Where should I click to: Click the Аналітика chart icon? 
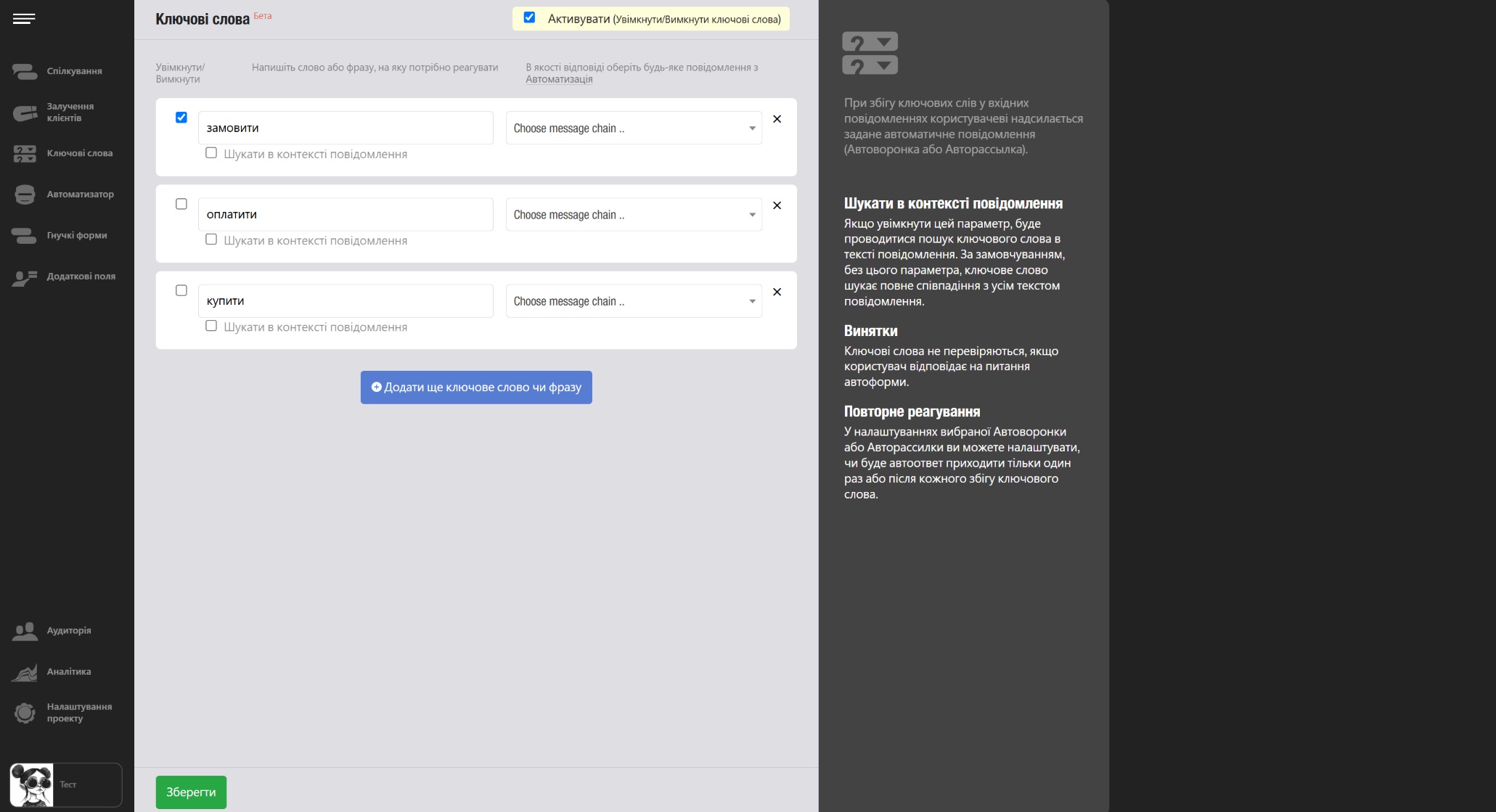[x=25, y=672]
